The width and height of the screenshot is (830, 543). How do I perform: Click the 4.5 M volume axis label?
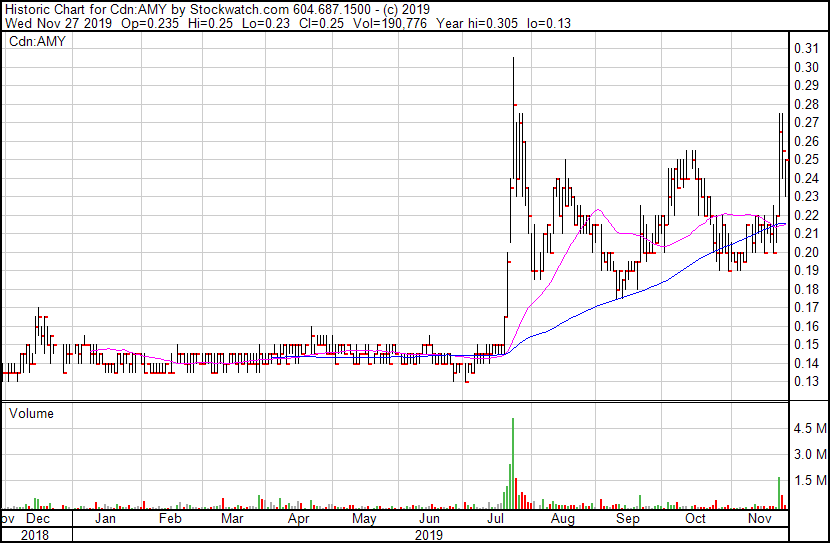click(810, 428)
